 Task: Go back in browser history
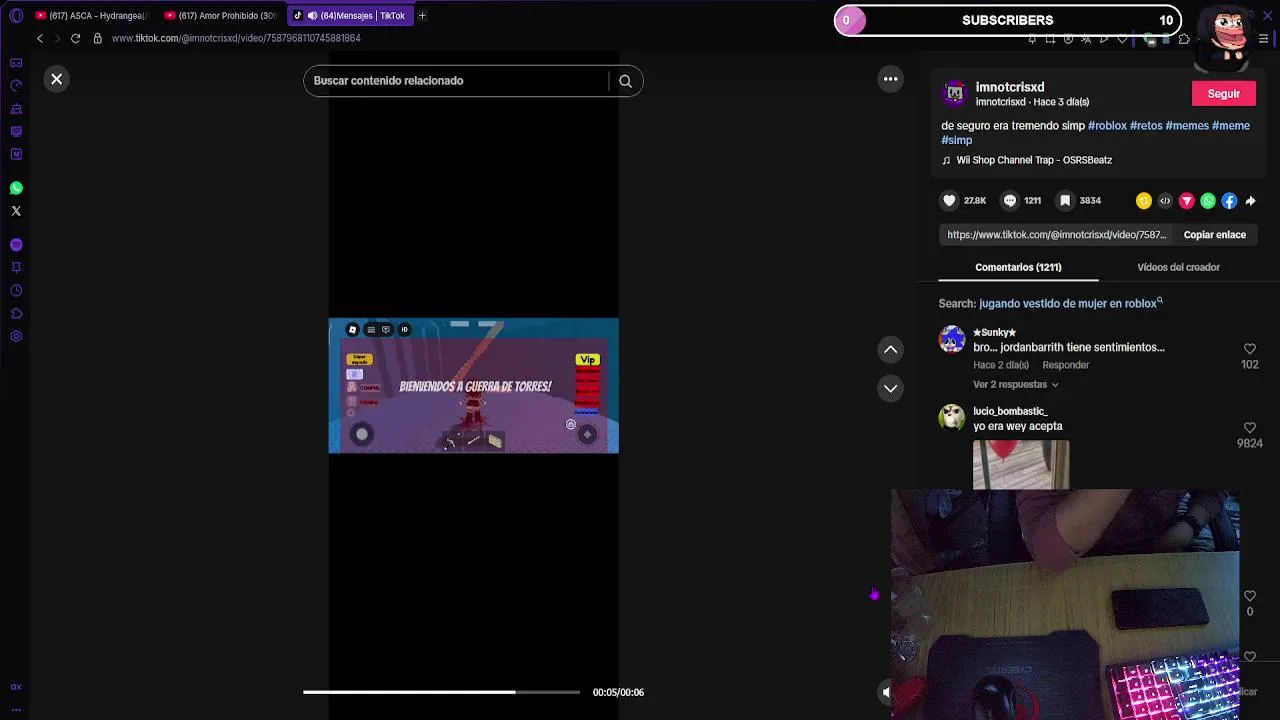(40, 38)
